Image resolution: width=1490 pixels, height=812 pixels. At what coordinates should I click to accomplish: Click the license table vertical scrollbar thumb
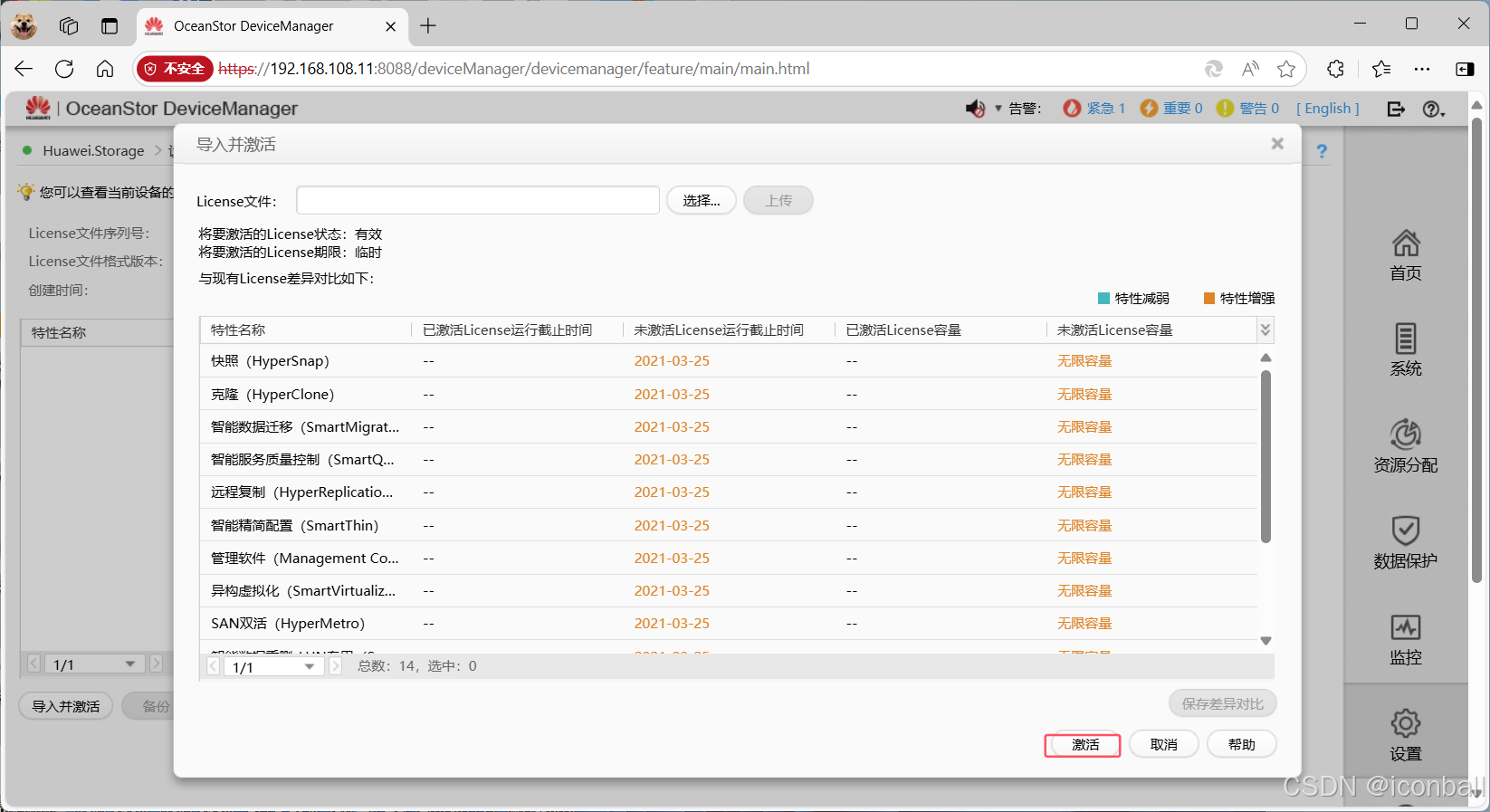point(1266,457)
